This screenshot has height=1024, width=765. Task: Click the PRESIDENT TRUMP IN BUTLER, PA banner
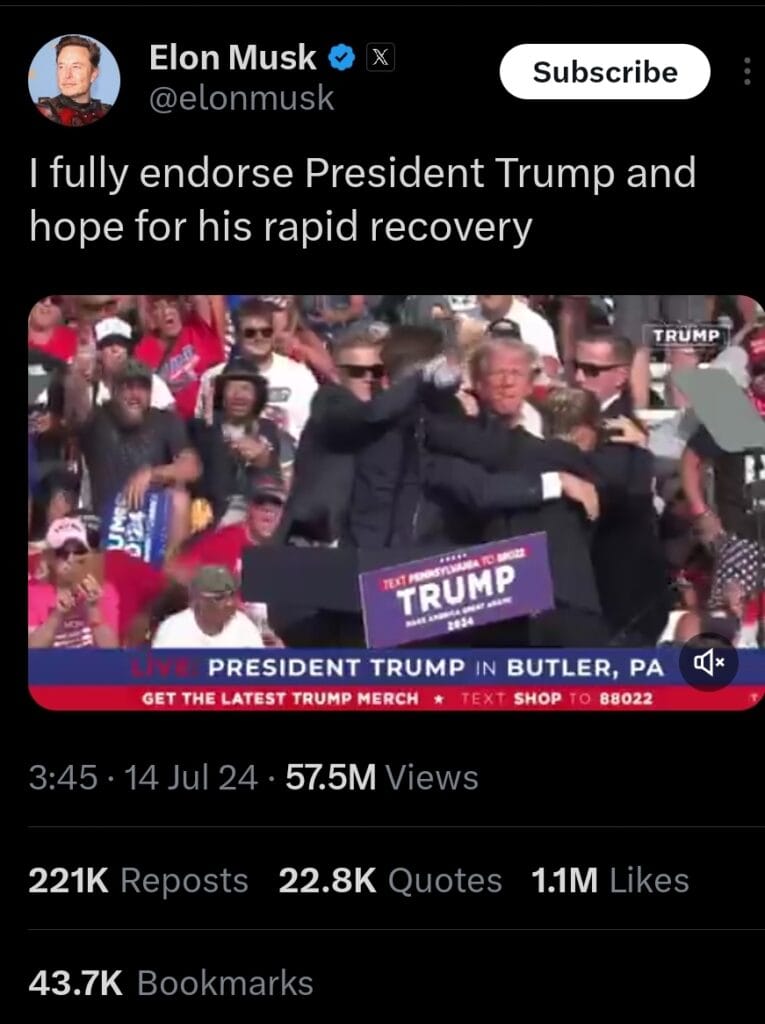point(436,667)
